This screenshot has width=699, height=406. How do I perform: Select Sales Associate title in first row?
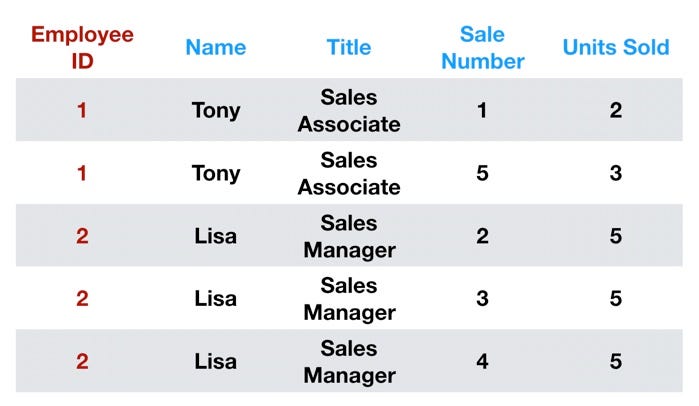(x=349, y=111)
